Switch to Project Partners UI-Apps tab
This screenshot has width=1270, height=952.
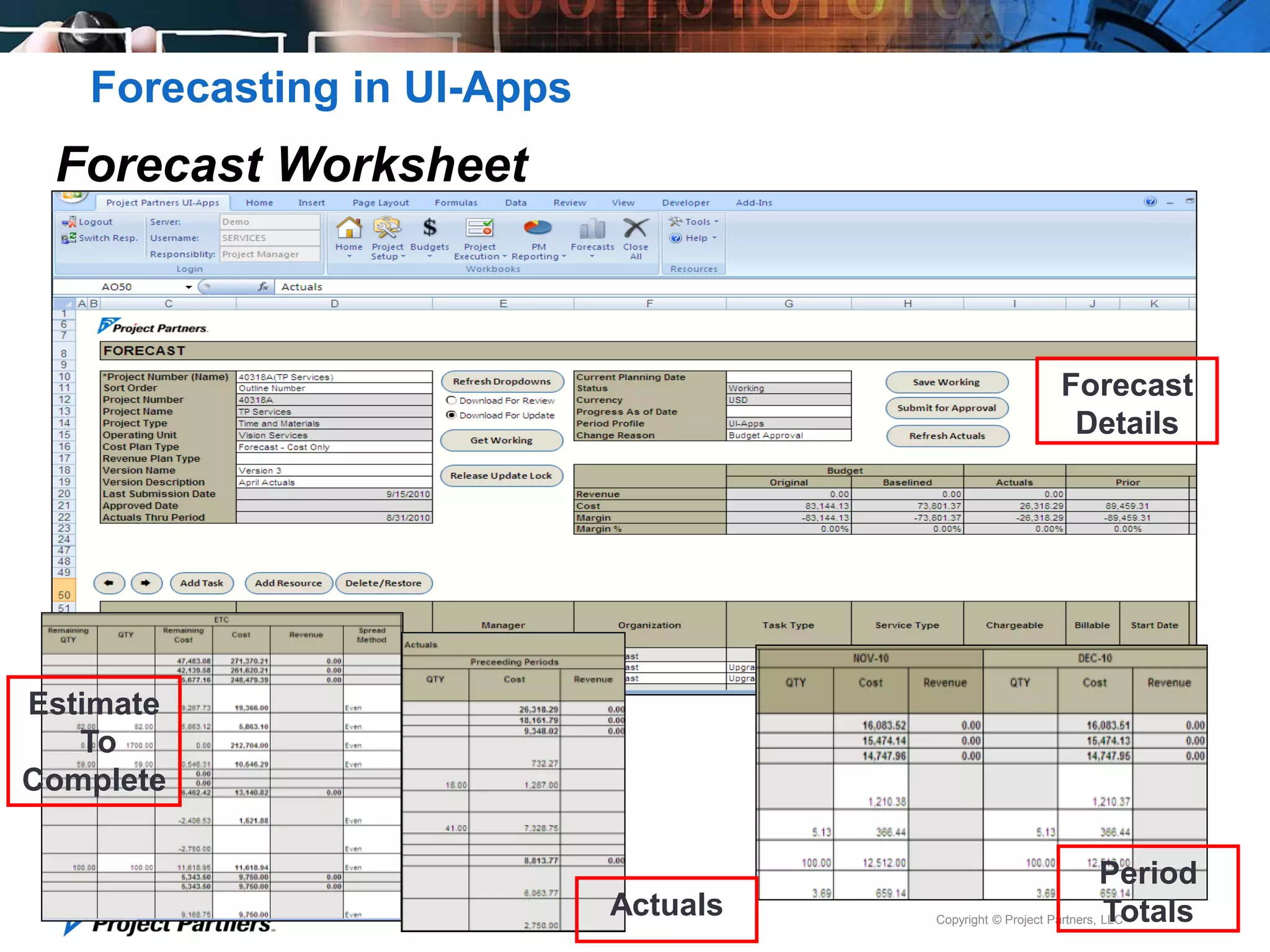click(162, 203)
